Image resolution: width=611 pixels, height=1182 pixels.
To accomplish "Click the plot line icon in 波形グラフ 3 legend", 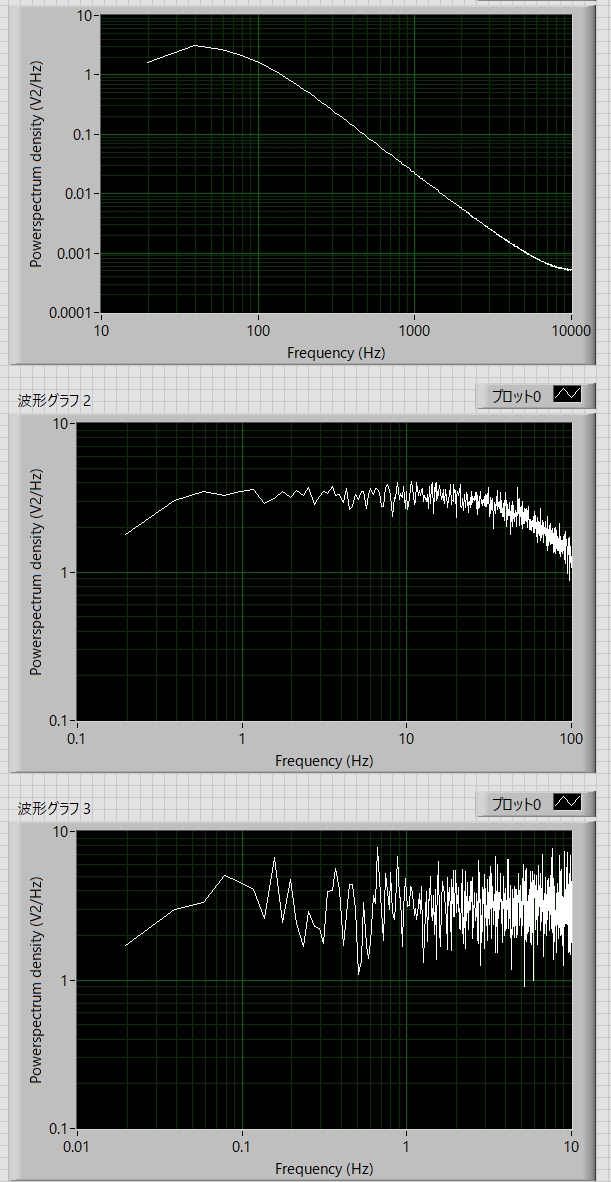I will [567, 803].
